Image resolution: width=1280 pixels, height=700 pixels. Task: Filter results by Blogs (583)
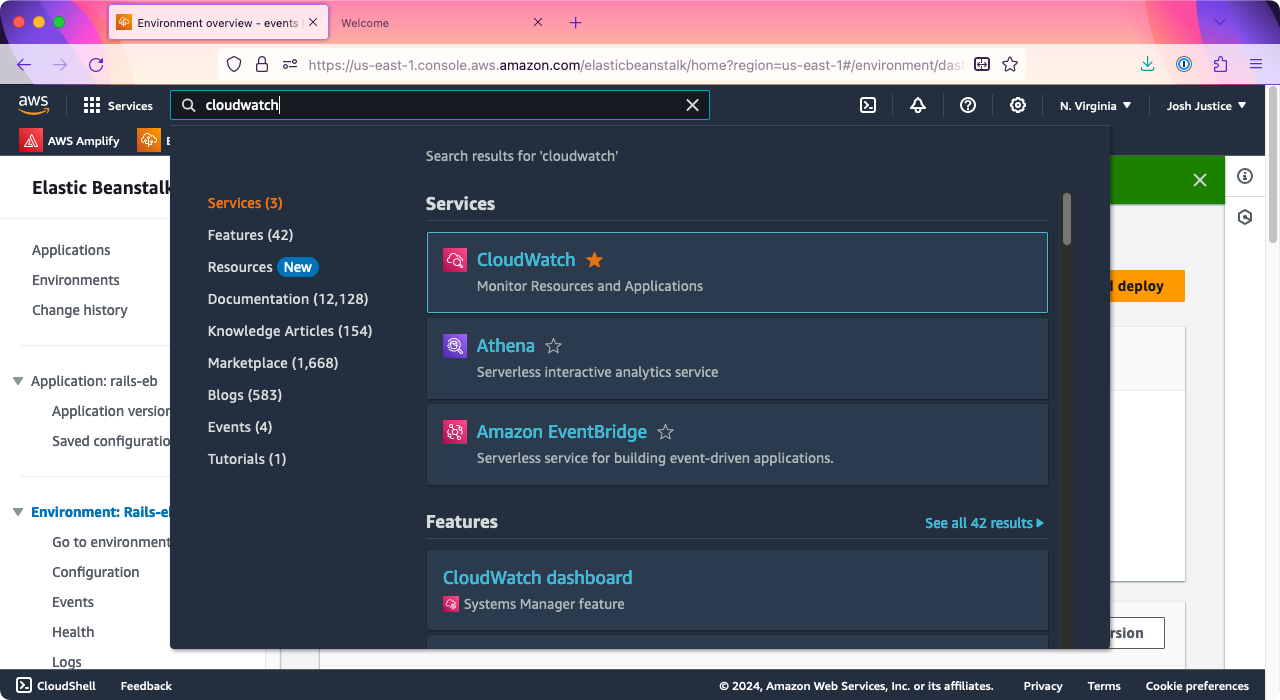(245, 395)
